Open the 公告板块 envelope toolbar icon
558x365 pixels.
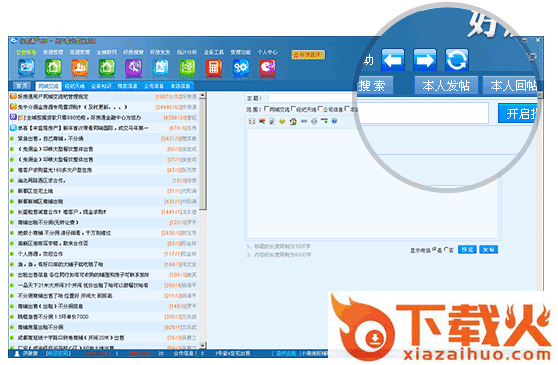click(26, 67)
